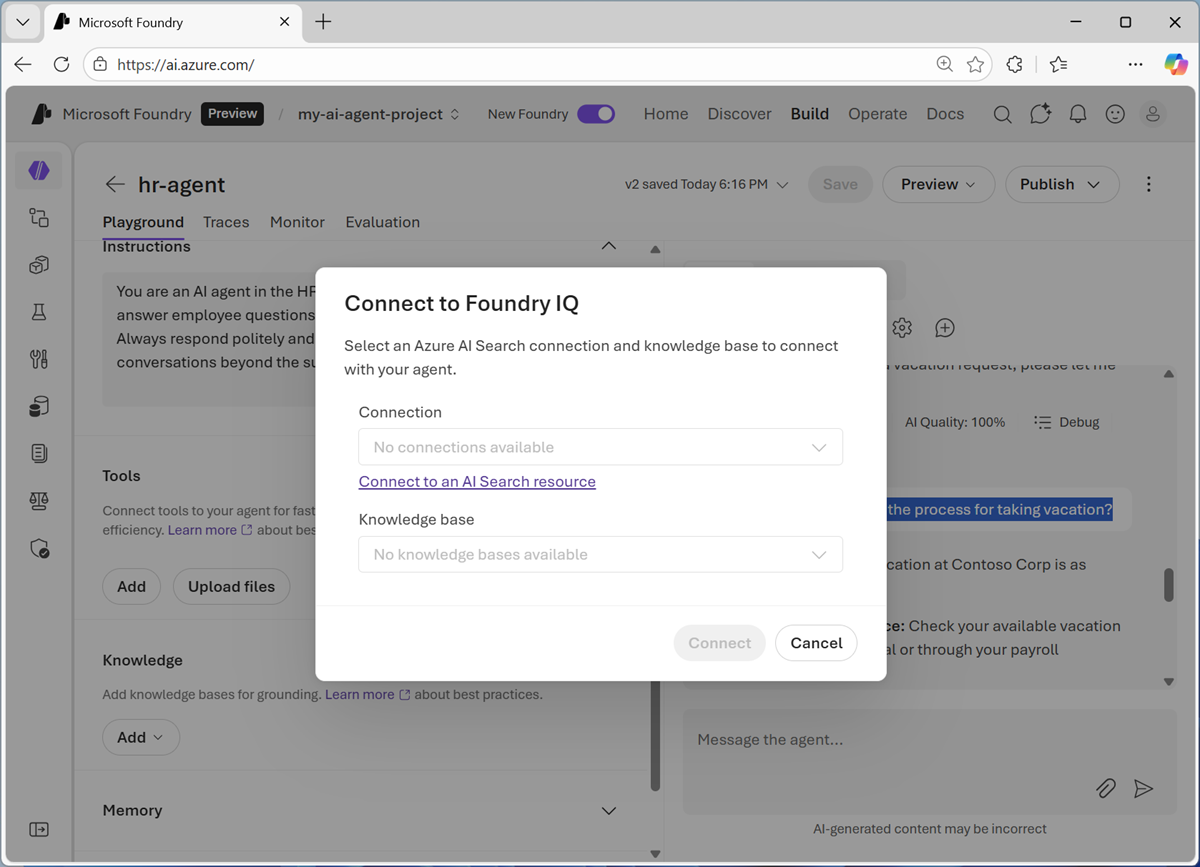Collapse the Memory section
This screenshot has width=1200, height=867.
(x=609, y=810)
